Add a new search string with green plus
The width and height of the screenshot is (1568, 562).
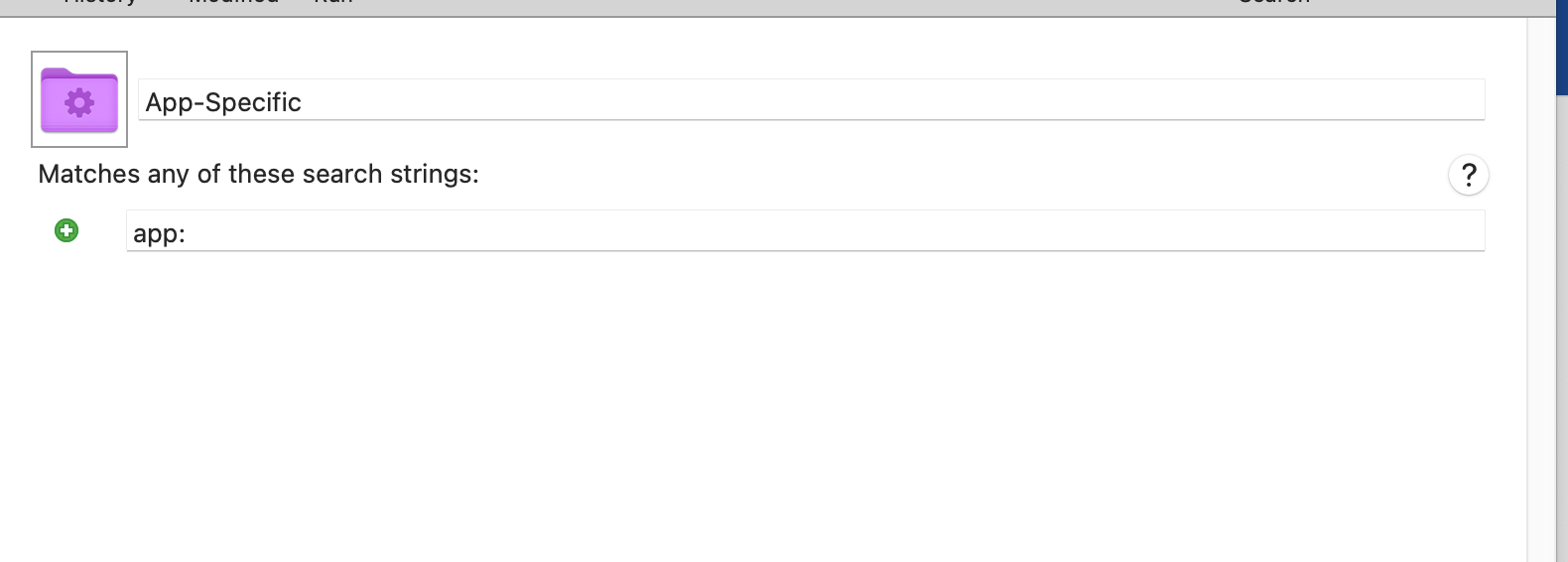(x=66, y=230)
